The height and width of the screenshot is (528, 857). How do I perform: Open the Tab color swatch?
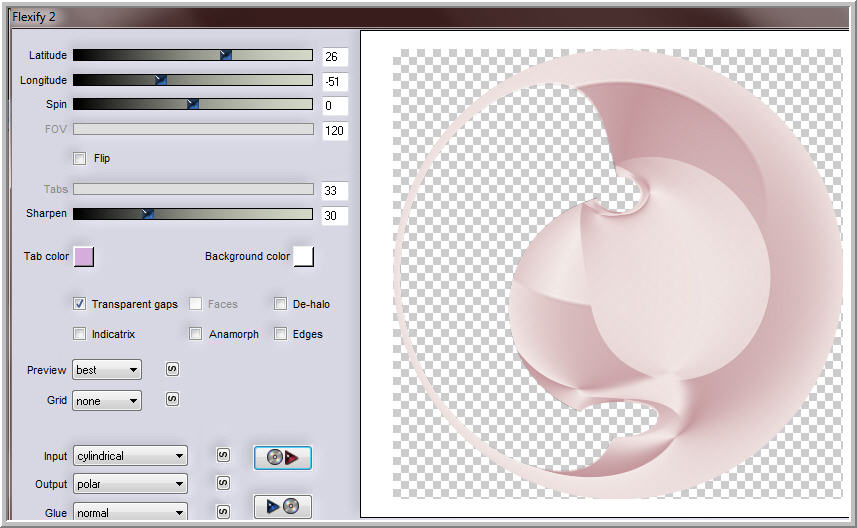pyautogui.click(x=84, y=256)
